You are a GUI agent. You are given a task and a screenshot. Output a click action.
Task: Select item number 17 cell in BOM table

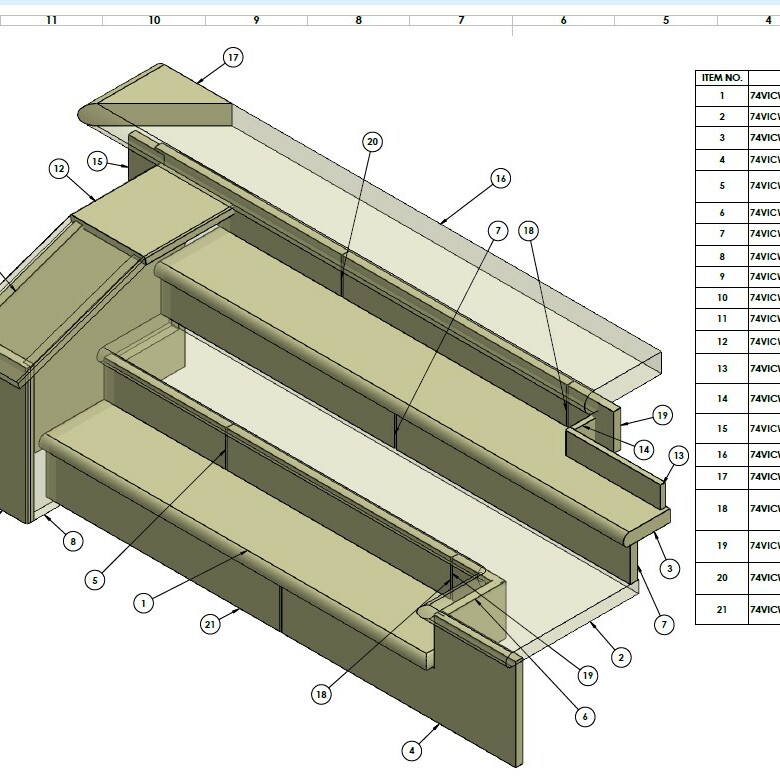coord(722,477)
